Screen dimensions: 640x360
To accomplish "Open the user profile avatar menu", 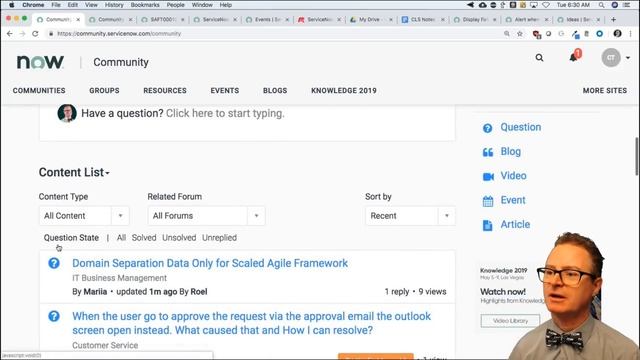I will click(x=611, y=58).
